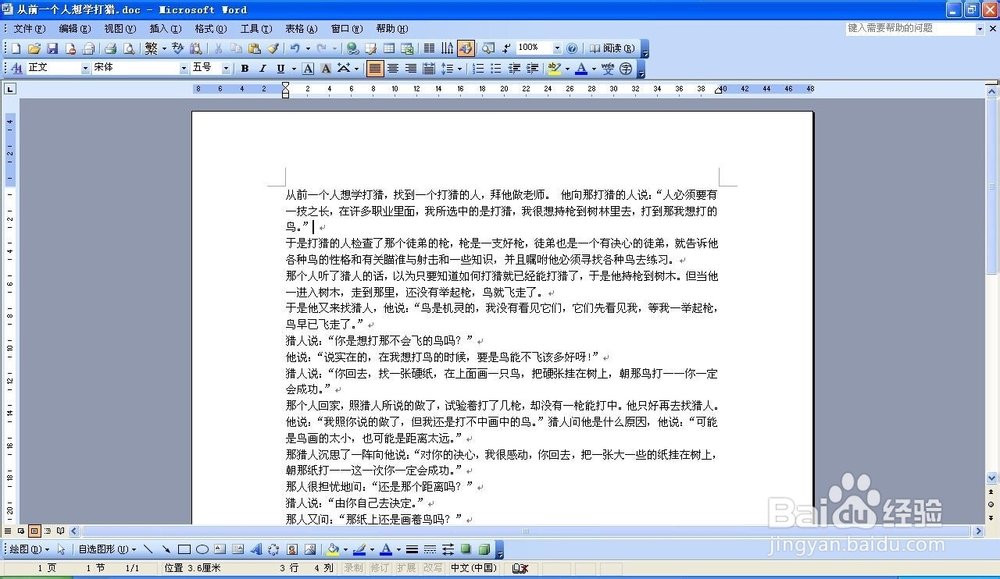Image resolution: width=1000 pixels, height=579 pixels.
Task: Center align the paragraph
Action: (x=393, y=68)
